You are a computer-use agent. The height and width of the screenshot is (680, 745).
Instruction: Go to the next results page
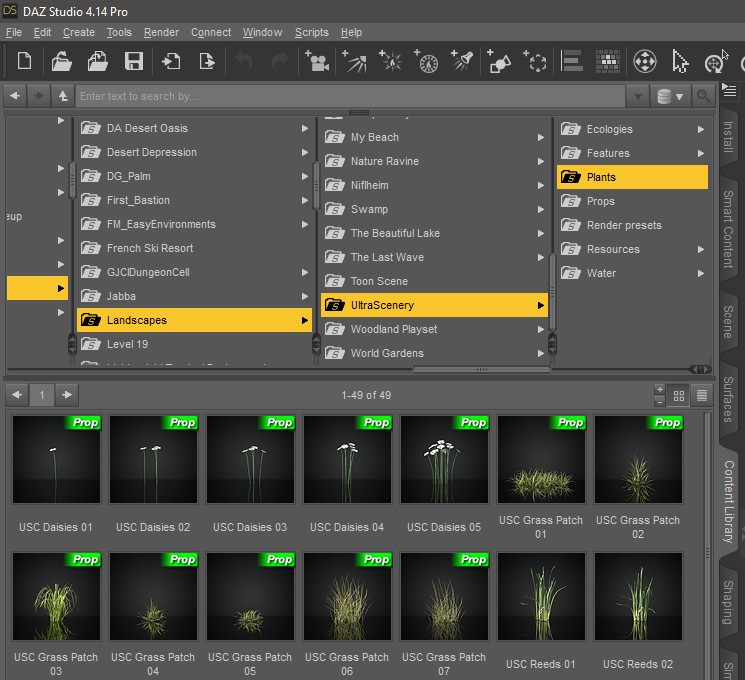[67, 395]
